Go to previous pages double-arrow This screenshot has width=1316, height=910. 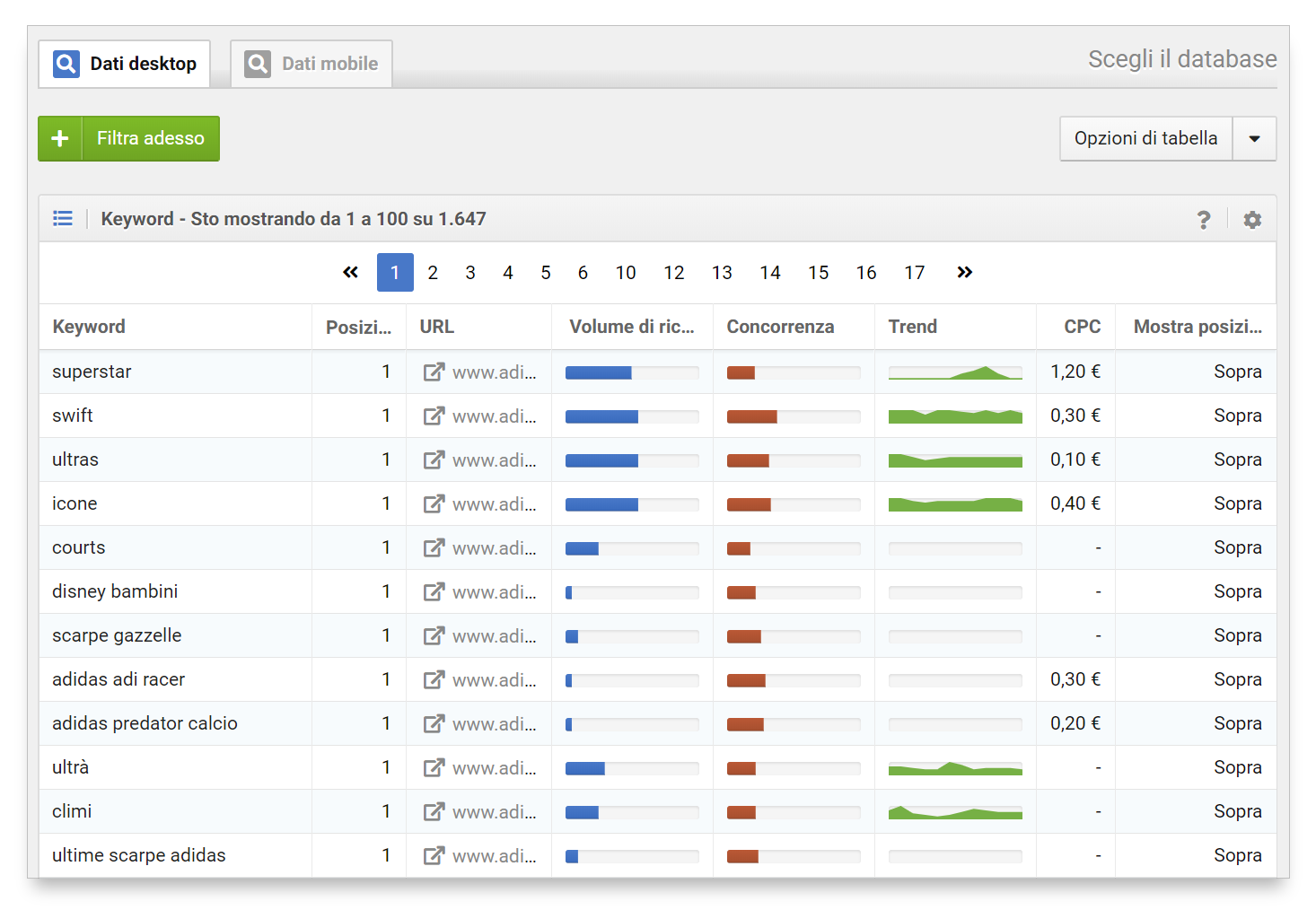[350, 273]
